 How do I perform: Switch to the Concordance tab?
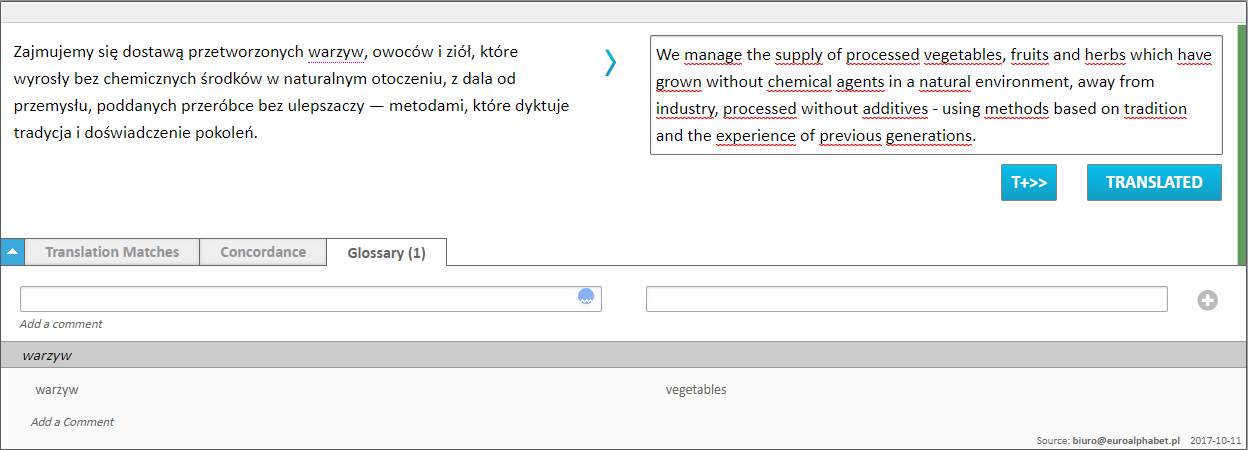coord(263,252)
